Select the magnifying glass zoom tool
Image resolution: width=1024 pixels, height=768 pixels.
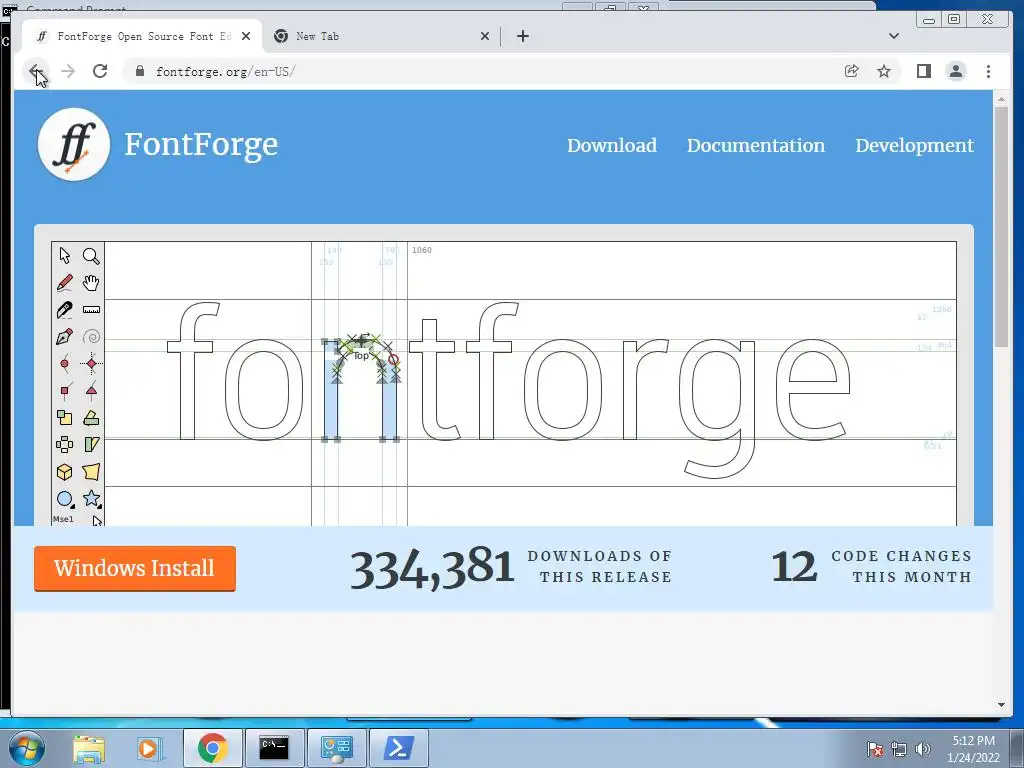coord(91,256)
